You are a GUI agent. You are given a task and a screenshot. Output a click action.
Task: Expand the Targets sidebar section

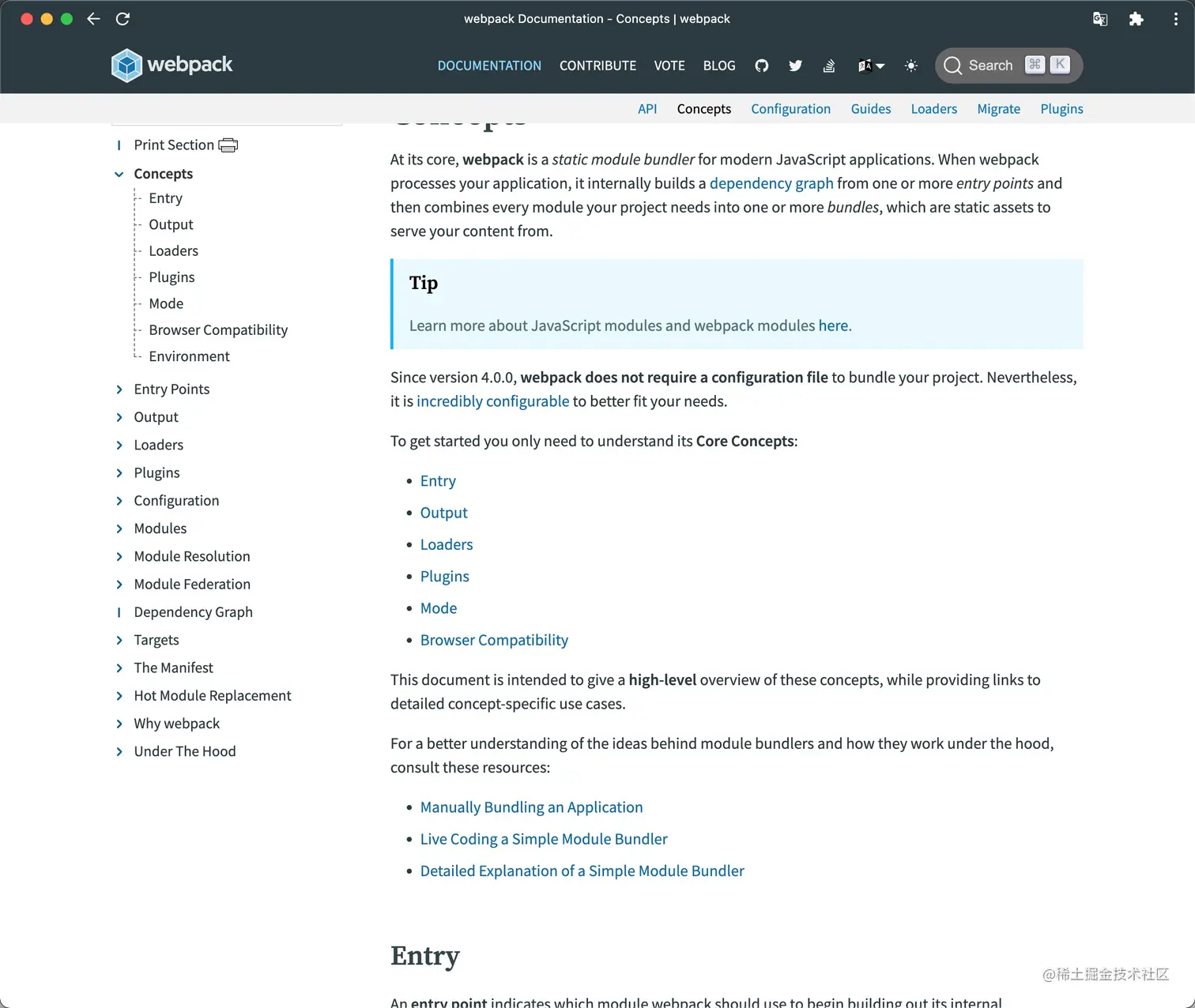click(x=119, y=640)
